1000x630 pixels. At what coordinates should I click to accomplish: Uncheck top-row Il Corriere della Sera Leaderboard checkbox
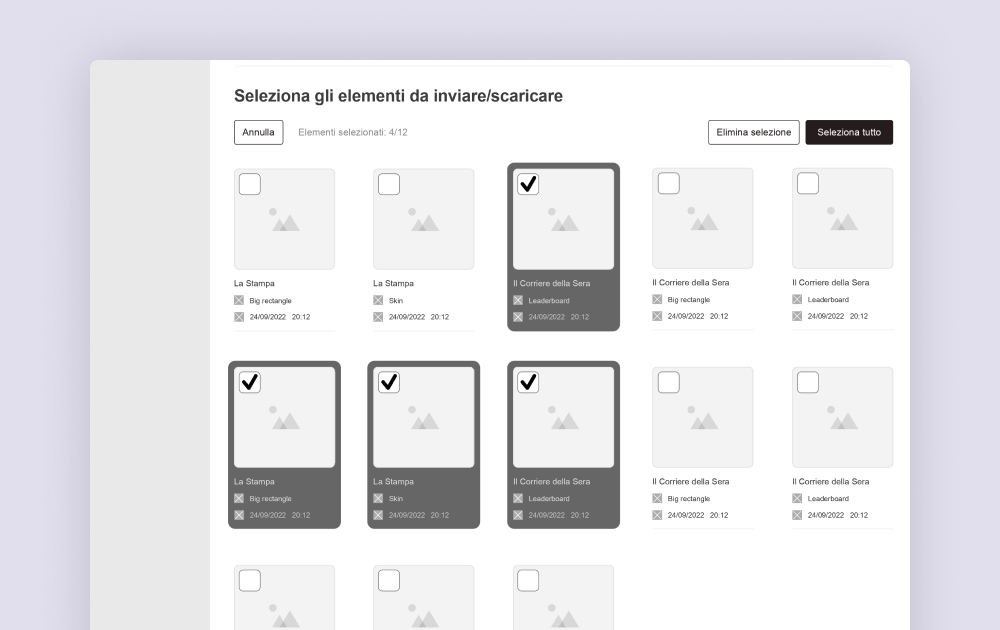tap(528, 184)
